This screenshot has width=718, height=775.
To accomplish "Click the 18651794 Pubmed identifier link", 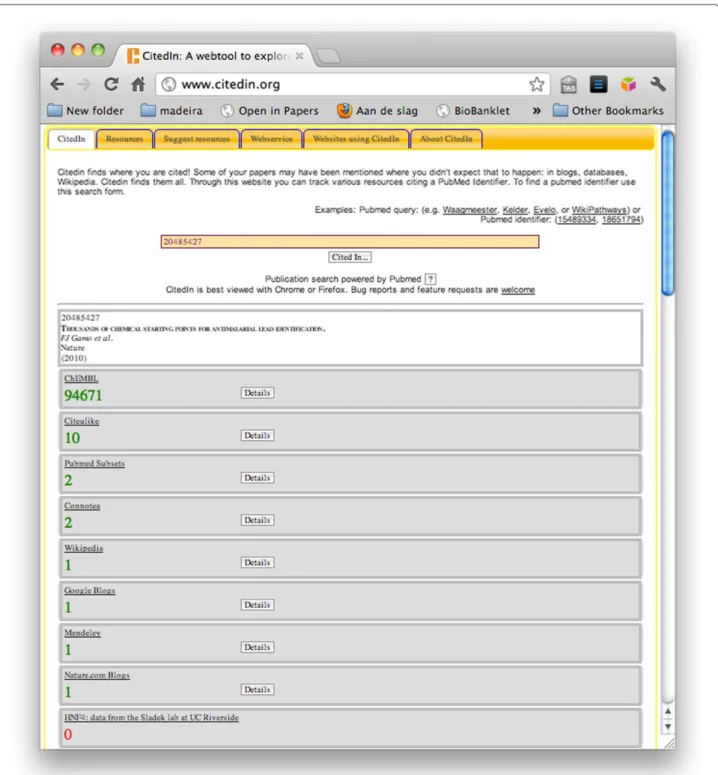I will [x=621, y=219].
